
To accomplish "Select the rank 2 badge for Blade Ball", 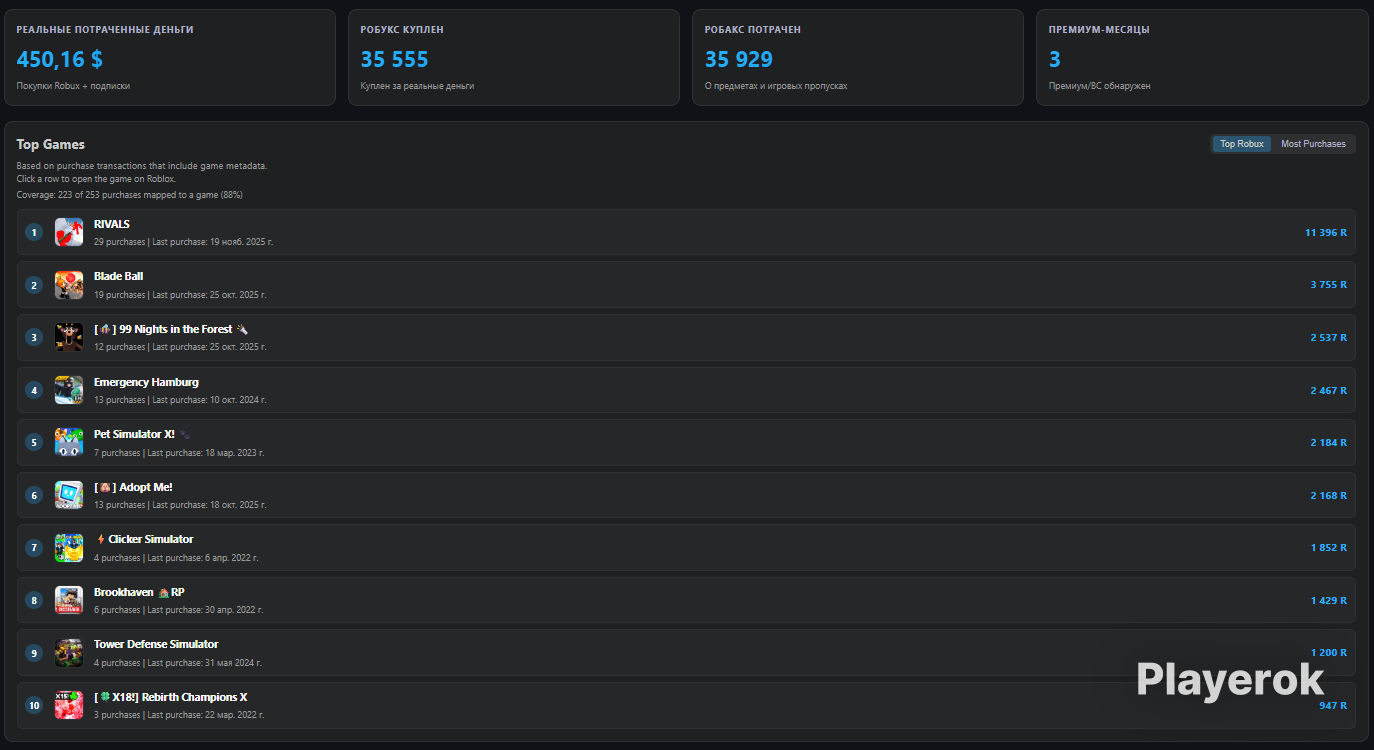I will coord(34,285).
